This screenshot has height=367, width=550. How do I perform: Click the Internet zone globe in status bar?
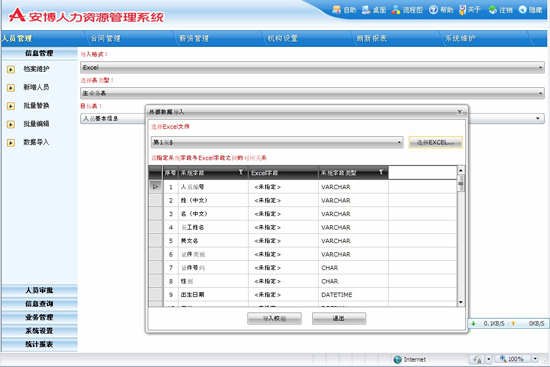coord(398,359)
